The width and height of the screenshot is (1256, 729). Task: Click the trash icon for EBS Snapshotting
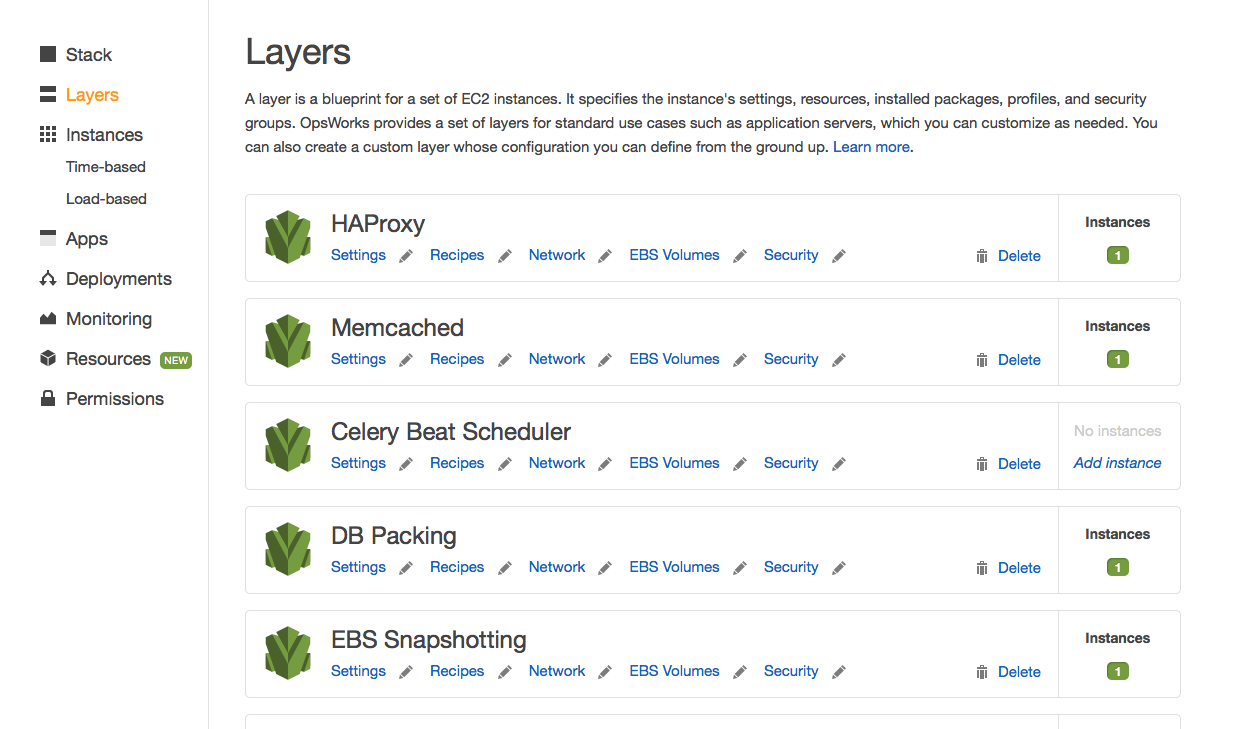click(982, 672)
